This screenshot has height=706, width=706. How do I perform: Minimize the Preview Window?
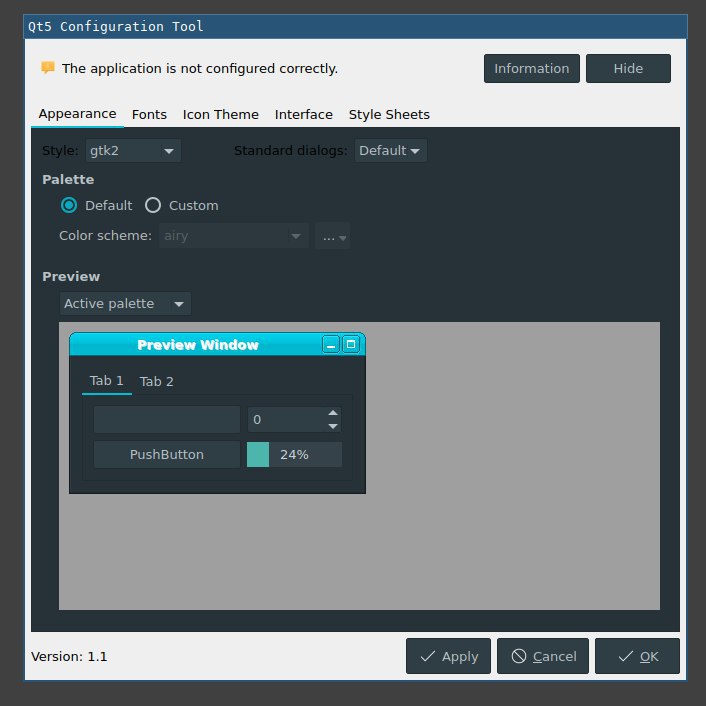click(331, 344)
